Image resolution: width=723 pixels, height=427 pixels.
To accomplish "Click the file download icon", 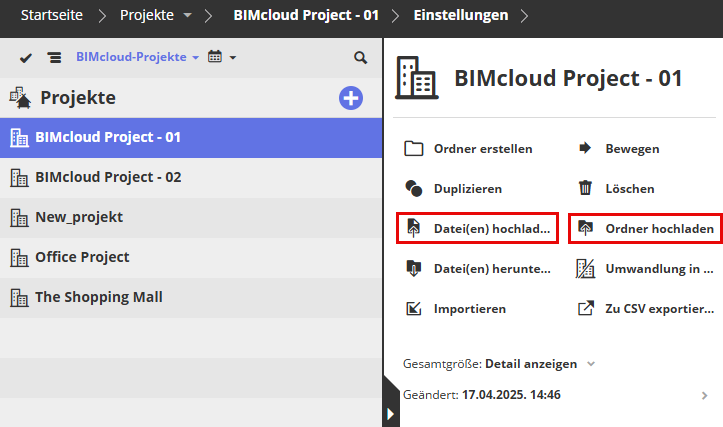I will coord(414,268).
